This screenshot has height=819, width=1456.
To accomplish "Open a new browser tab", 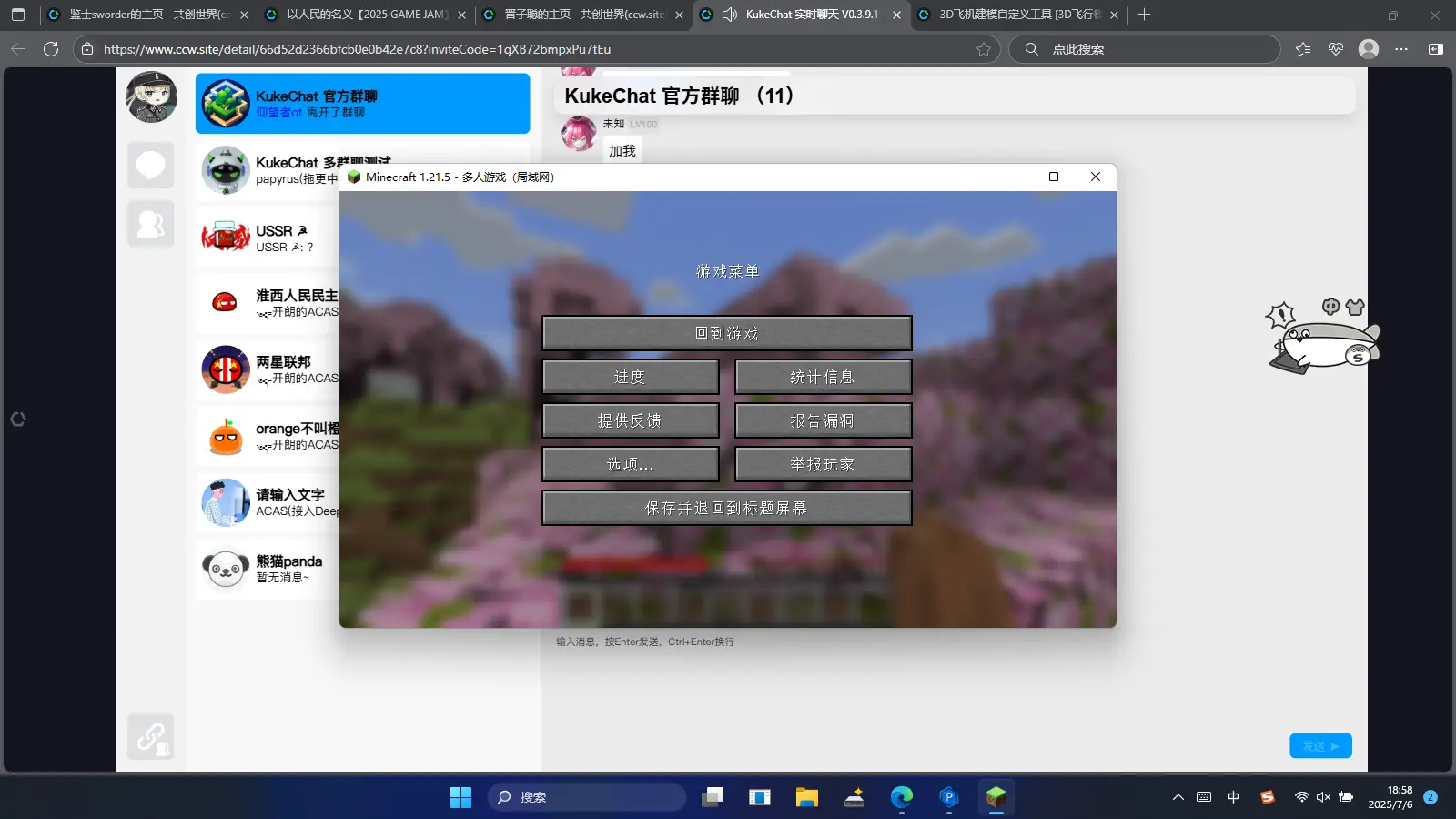I will [1144, 15].
